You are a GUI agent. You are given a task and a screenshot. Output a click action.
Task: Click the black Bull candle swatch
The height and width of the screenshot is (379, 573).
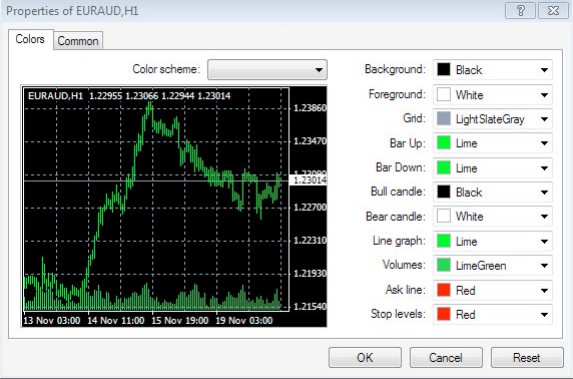(x=444, y=192)
